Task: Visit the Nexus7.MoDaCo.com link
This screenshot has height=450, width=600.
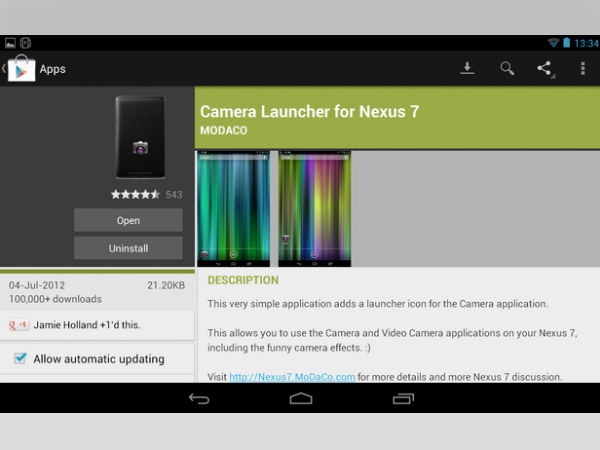Action: (292, 377)
